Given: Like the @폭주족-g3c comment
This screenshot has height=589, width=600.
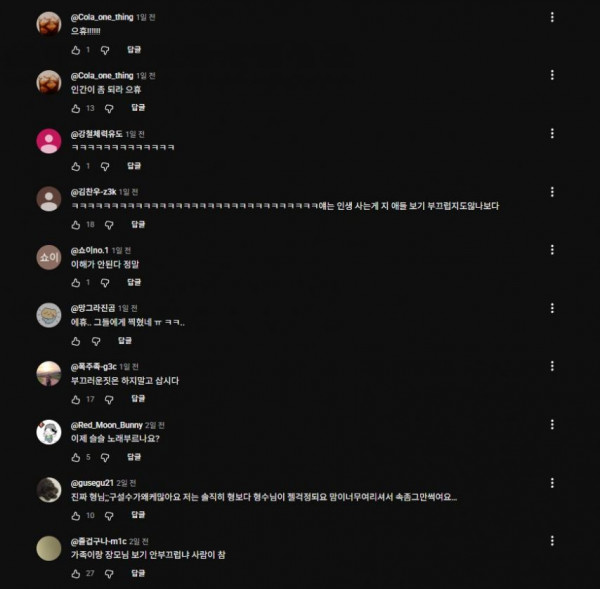Looking at the screenshot, I should [76, 399].
